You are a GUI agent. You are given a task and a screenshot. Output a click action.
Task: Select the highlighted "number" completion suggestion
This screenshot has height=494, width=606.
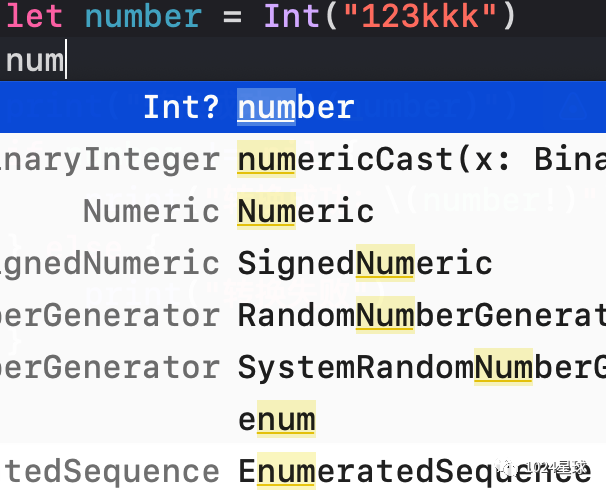pos(296,107)
